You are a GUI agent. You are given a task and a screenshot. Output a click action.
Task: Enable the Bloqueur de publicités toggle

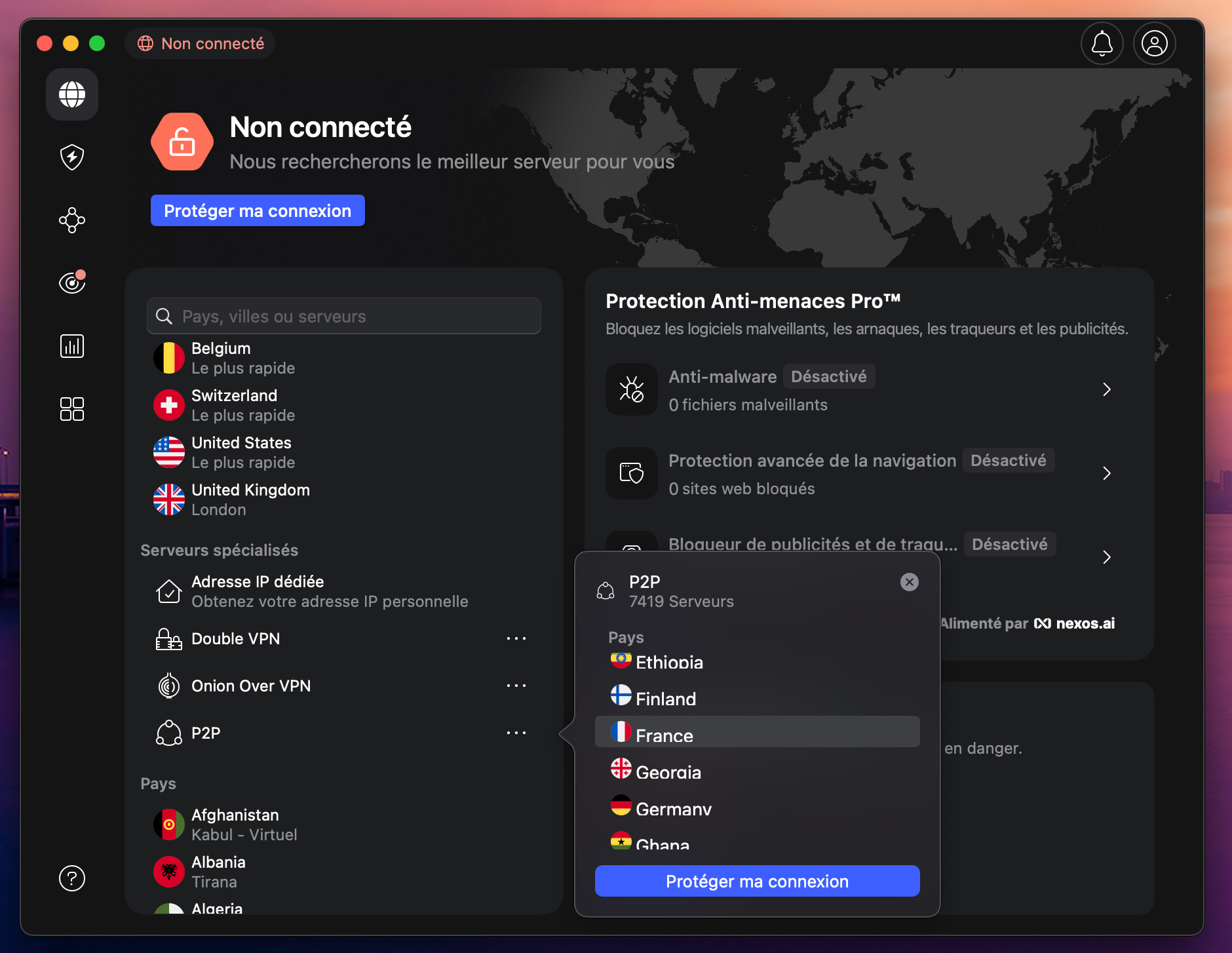tap(1009, 544)
